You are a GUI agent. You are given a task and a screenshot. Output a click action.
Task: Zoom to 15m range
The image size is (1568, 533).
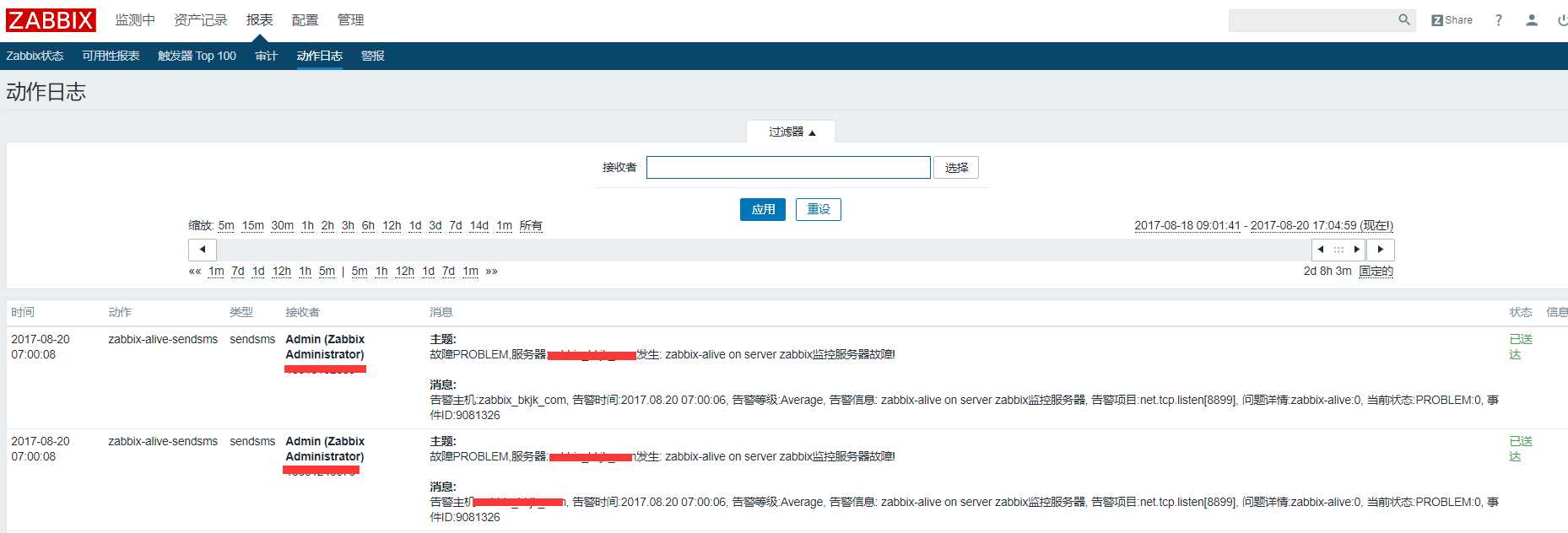pyautogui.click(x=253, y=226)
